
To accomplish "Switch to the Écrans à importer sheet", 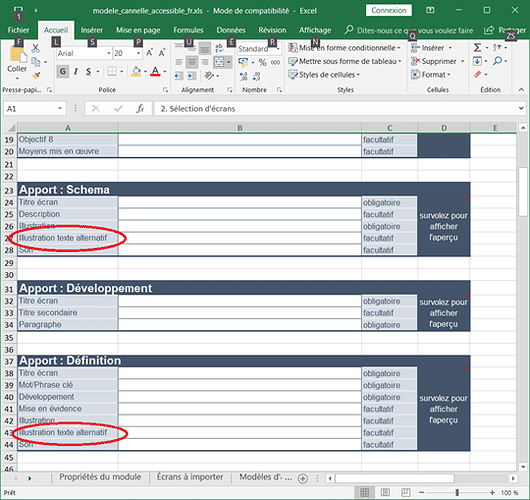I will pos(190,477).
